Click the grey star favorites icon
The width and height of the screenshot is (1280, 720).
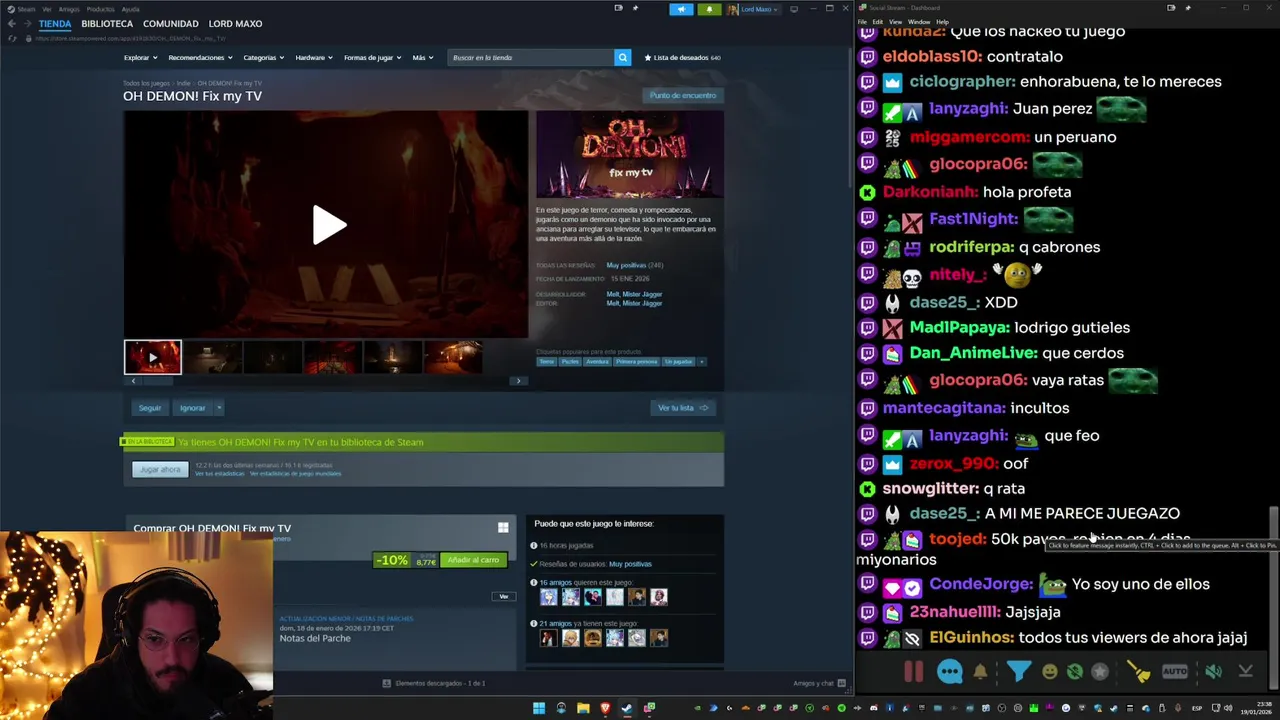[x=1100, y=672]
